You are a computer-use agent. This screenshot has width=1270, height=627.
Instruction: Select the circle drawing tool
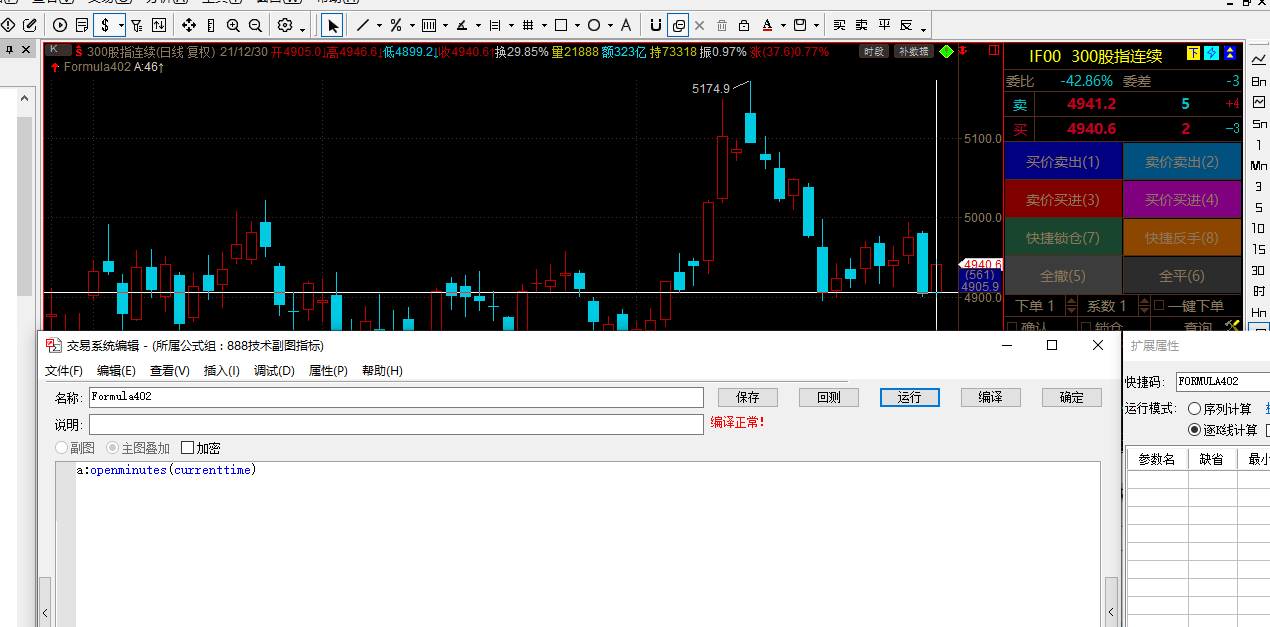594,25
